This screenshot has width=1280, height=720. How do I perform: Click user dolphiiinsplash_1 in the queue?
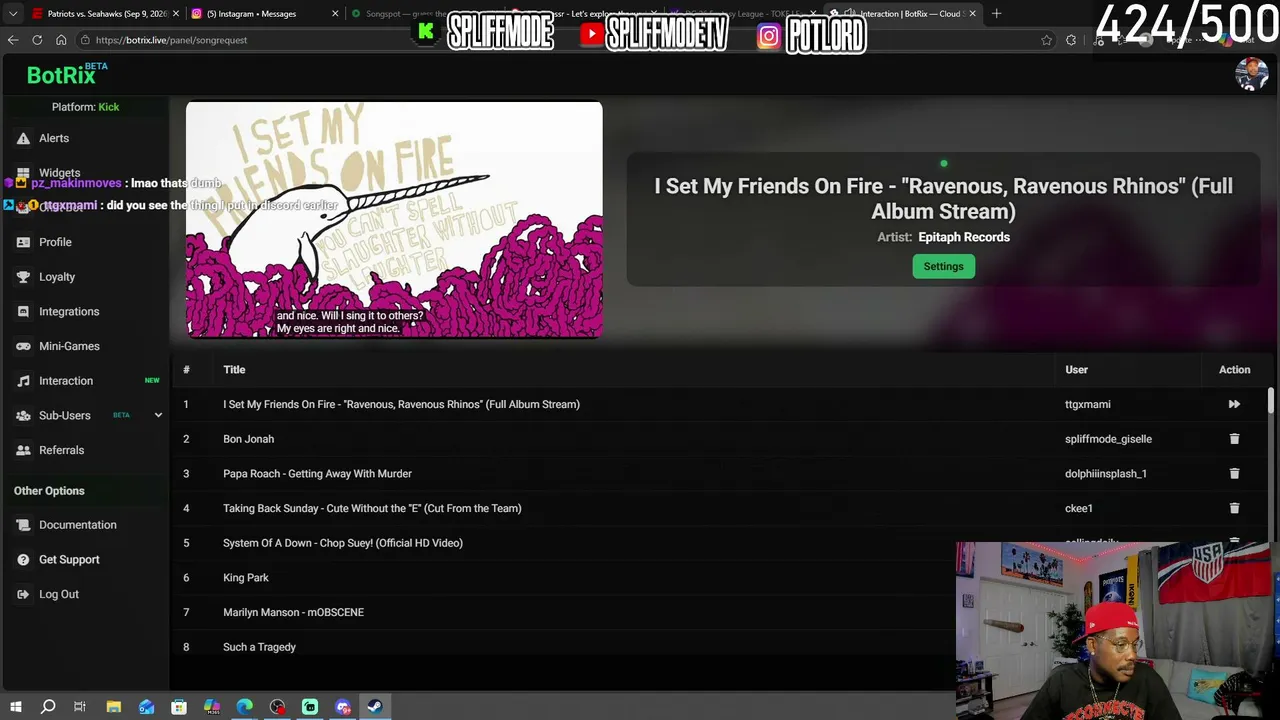pos(1106,474)
